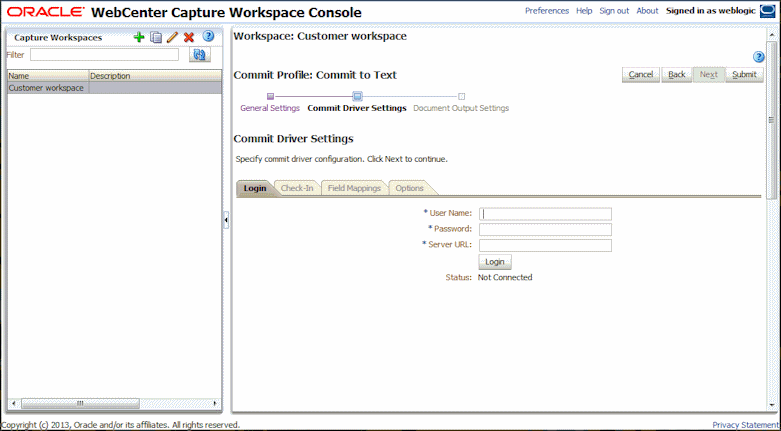Switch to the Login tab
Screen dimensions: 781x431
255,188
